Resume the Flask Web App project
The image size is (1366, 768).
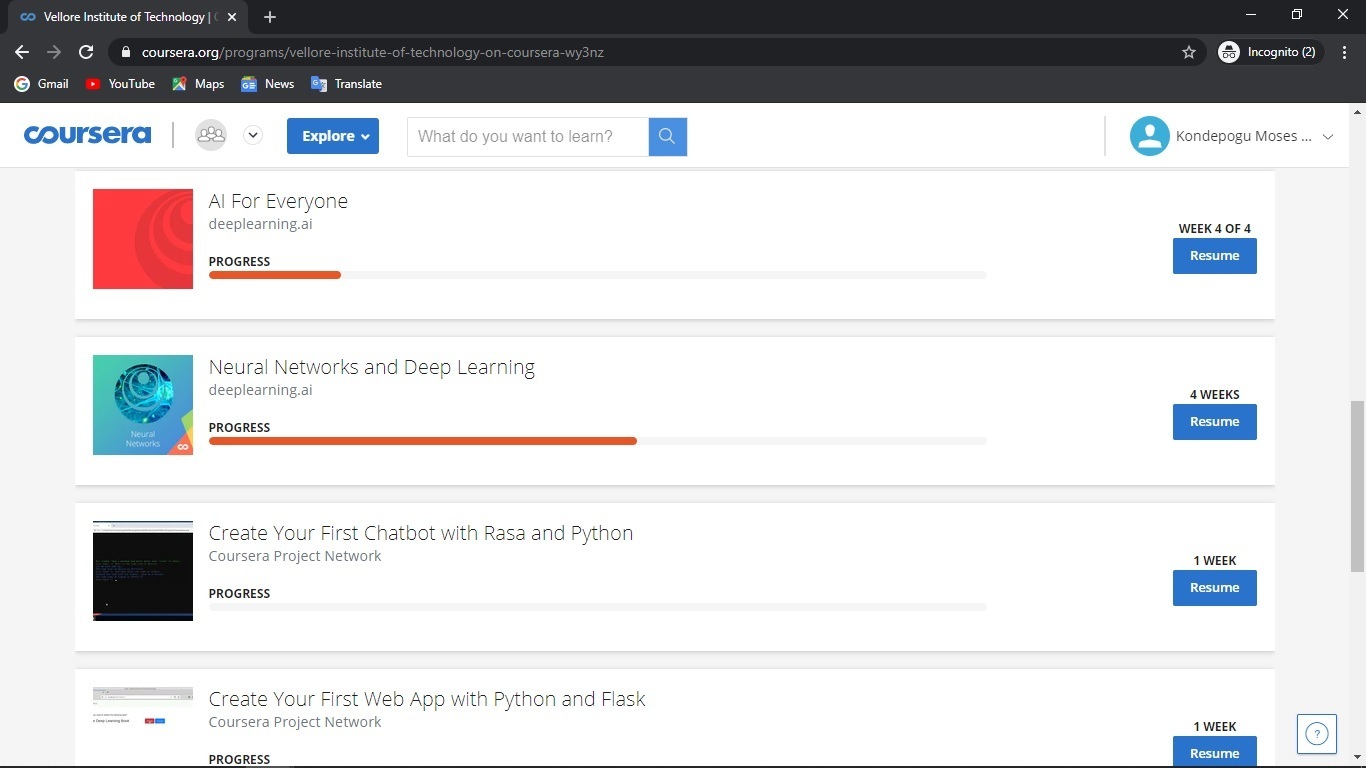[1215, 752]
